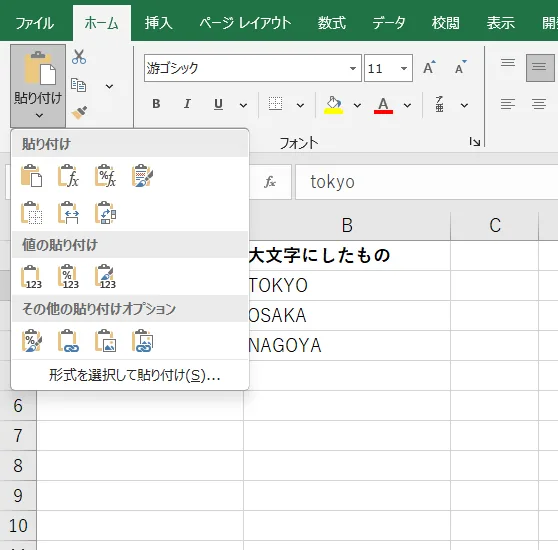Choose Keep Source Column Widths paste icon
Viewport: 558px width, 550px height.
pos(68,213)
